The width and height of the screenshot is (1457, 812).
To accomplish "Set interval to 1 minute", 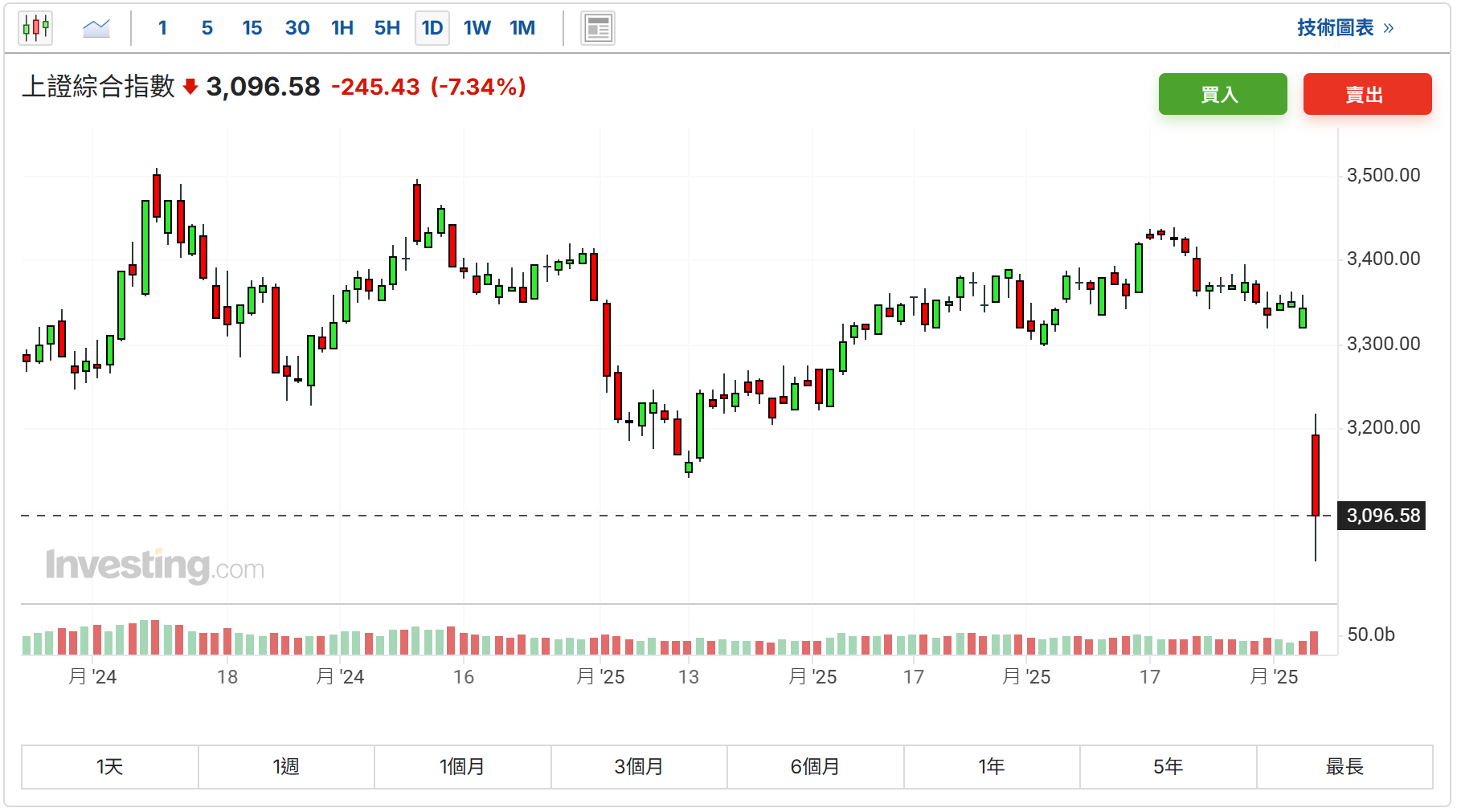I will tap(162, 28).
